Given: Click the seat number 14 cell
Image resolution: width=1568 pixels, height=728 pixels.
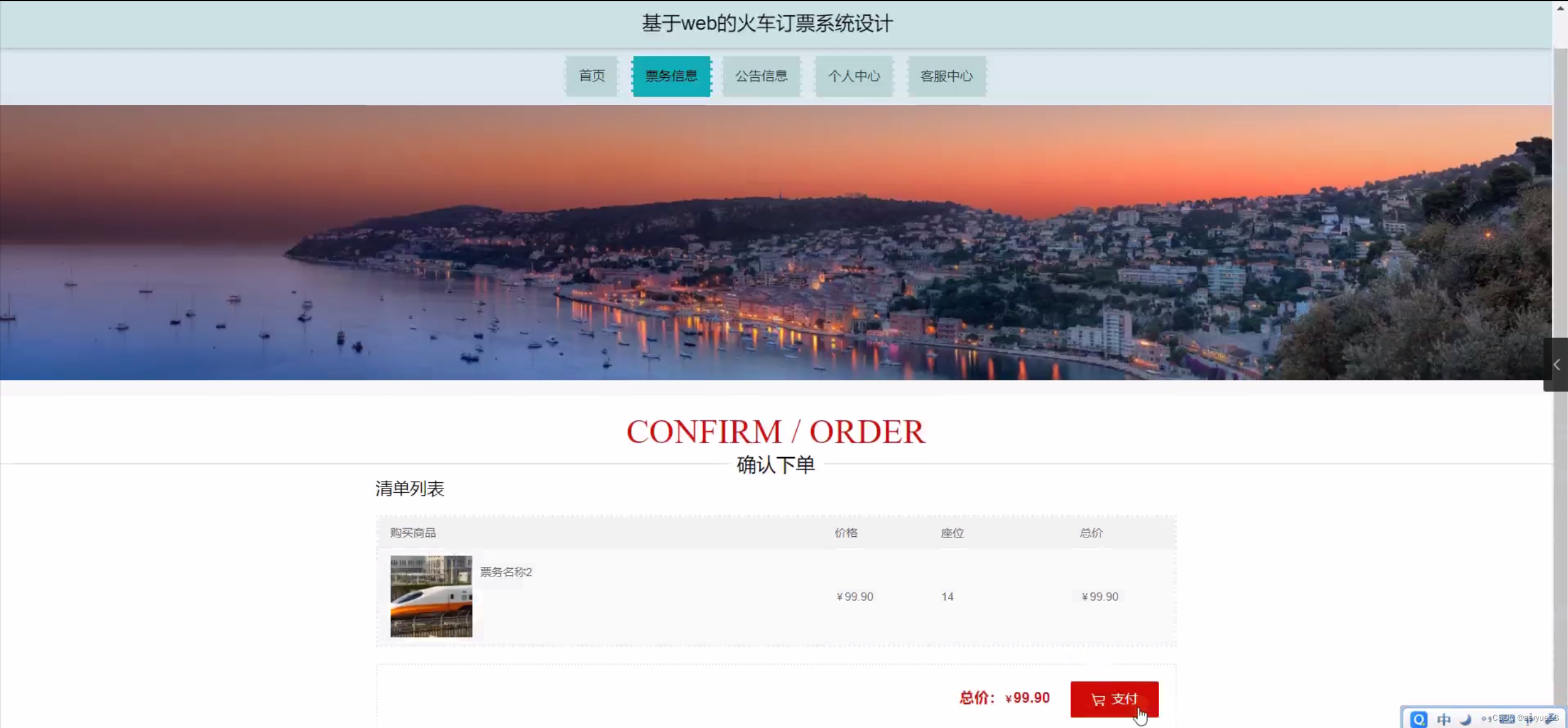Looking at the screenshot, I should click(x=947, y=596).
